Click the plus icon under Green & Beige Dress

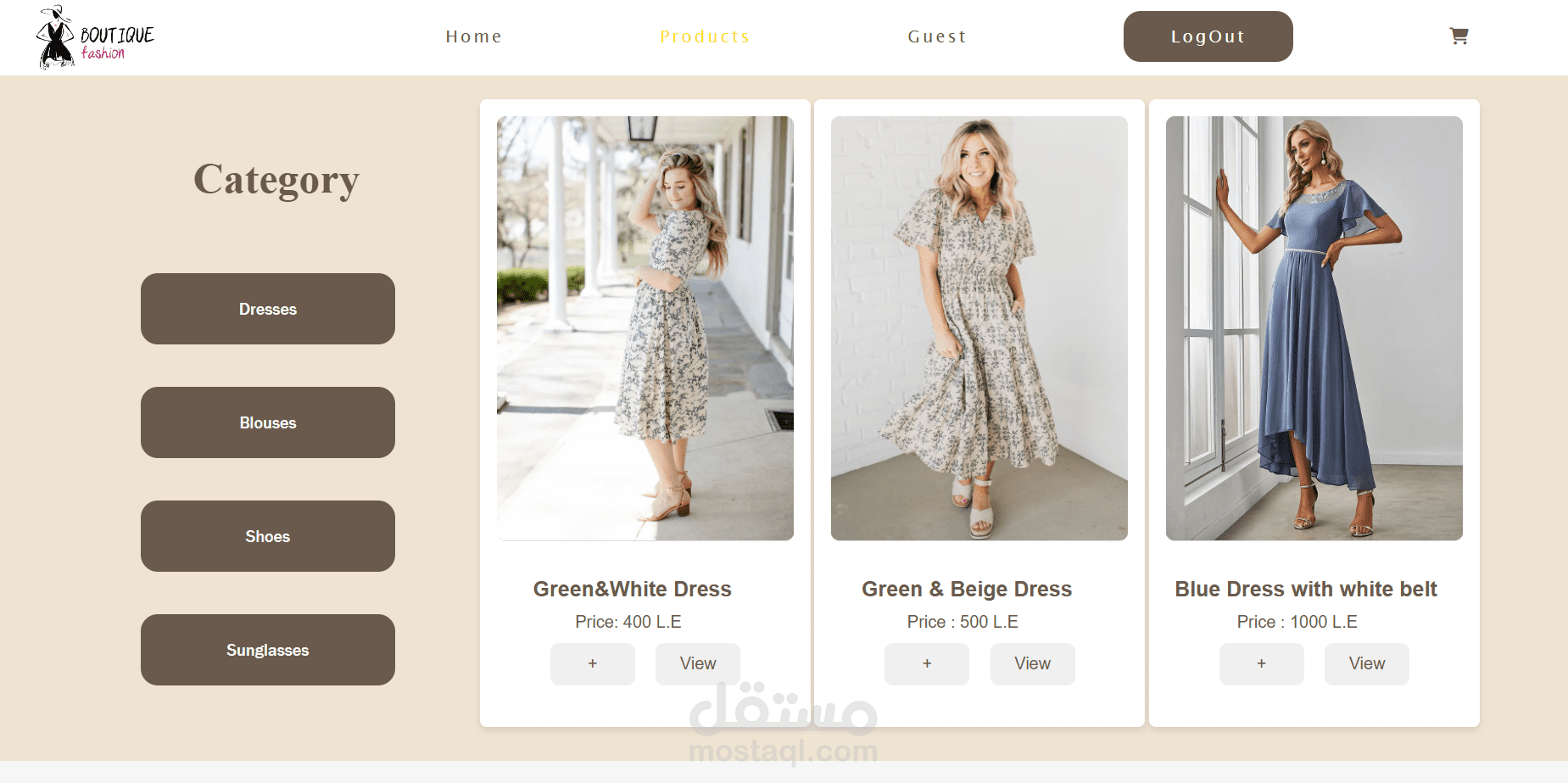coord(926,664)
